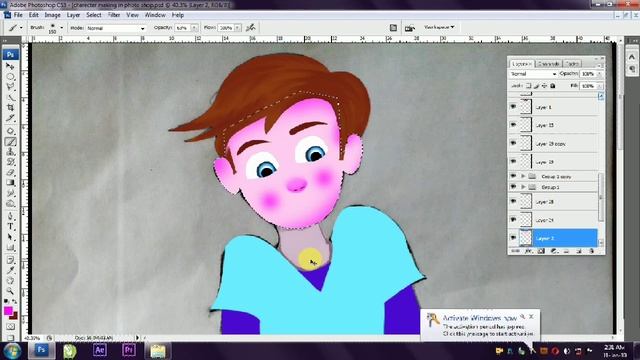
Task: Enable airbrush in the options bar
Action: (x=251, y=28)
